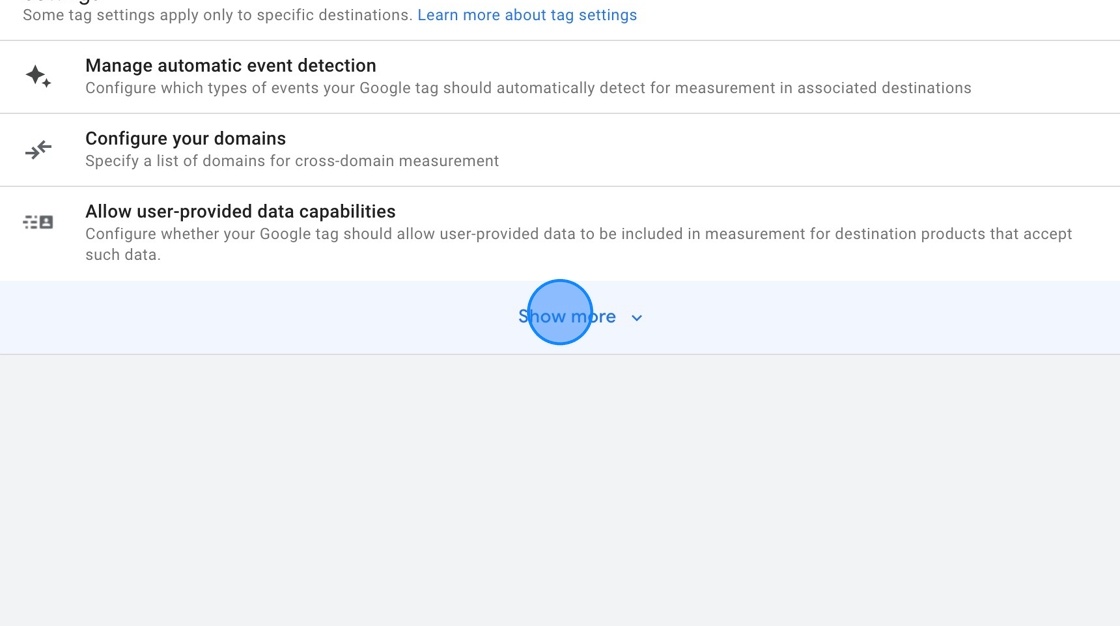Click the highlighted circle over Show more
The image size is (1120, 626).
[560, 313]
